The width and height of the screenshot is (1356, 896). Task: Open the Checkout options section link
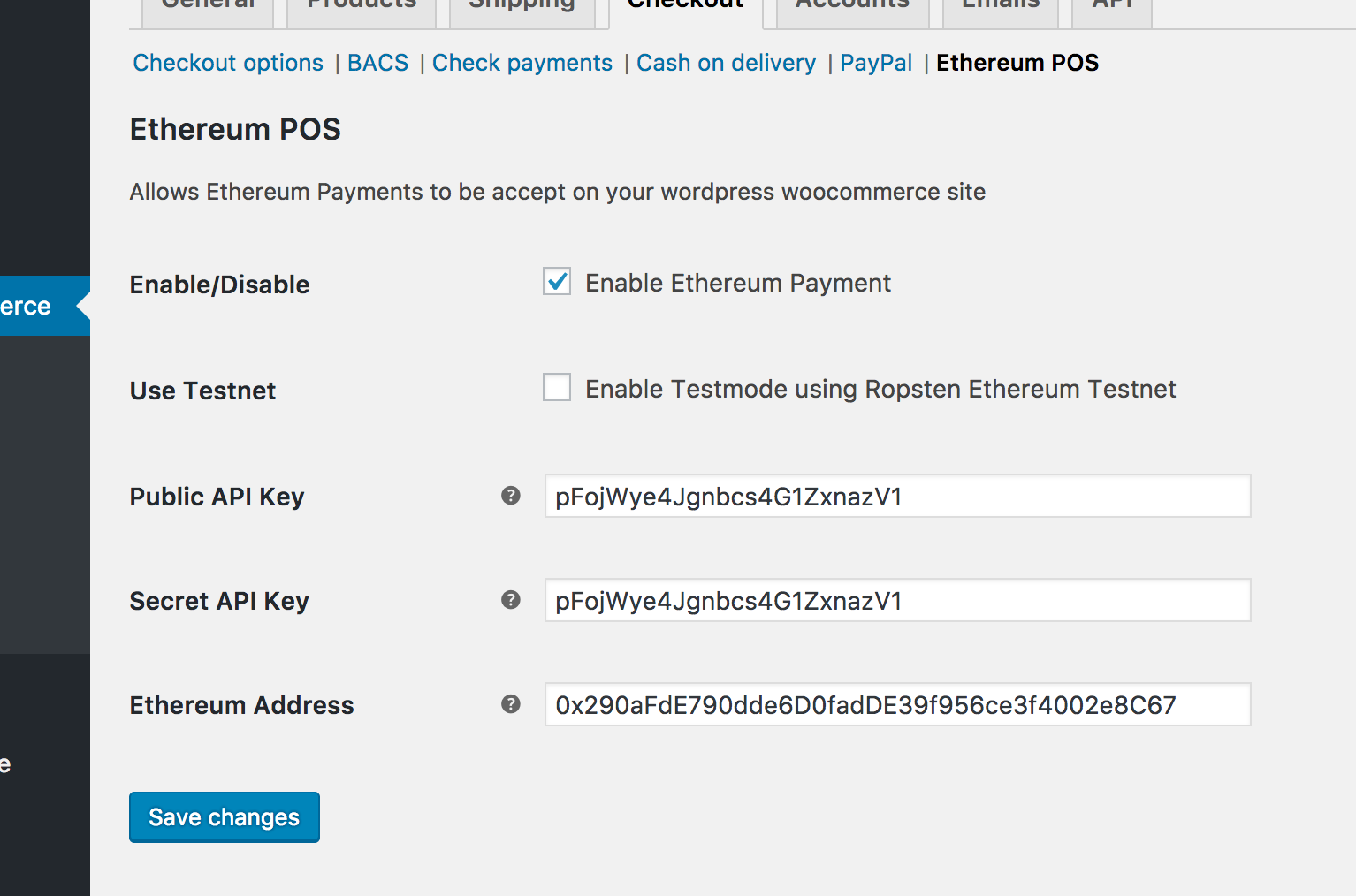point(228,63)
